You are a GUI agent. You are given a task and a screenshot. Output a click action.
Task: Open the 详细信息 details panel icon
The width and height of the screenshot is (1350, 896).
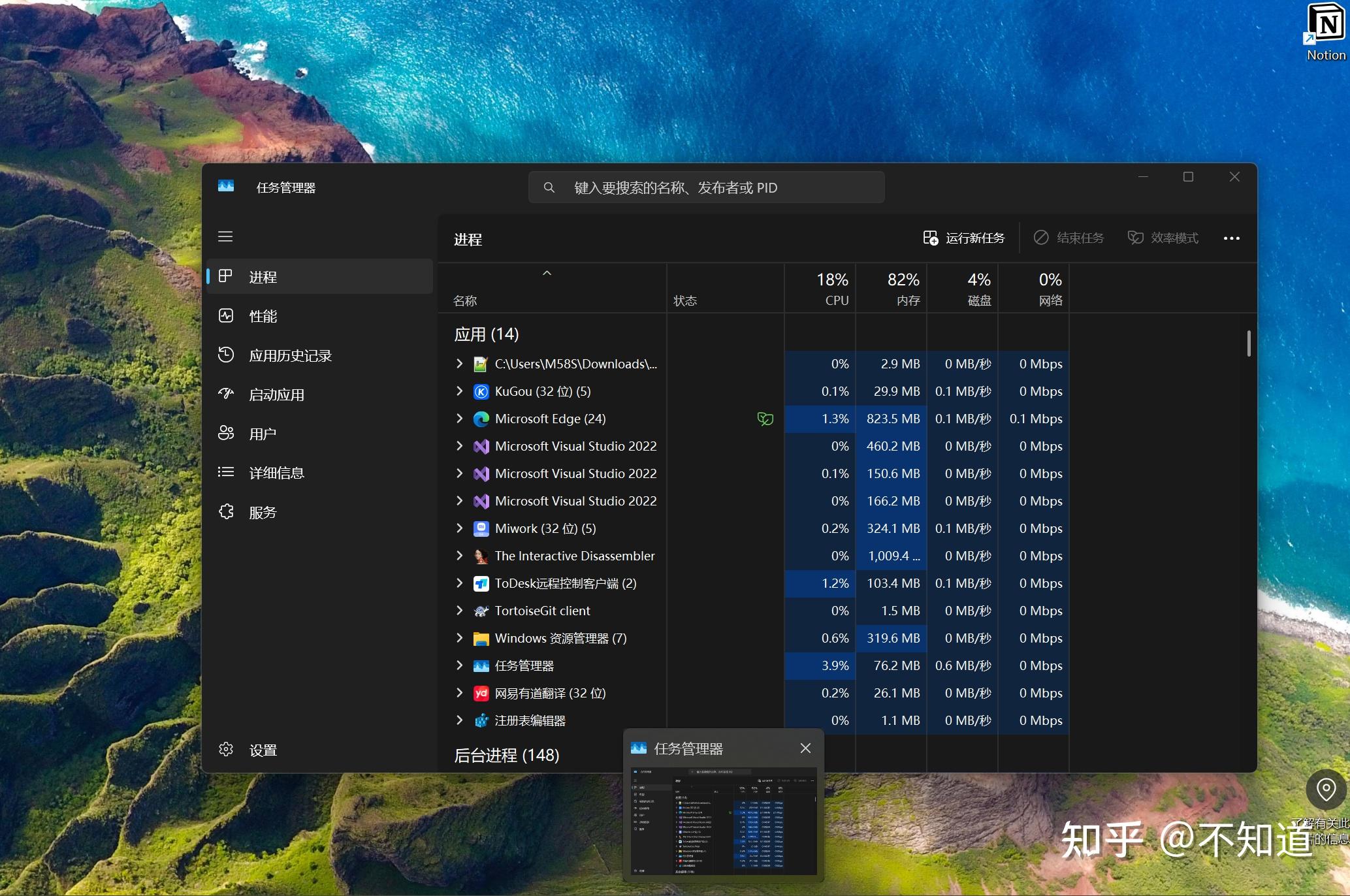click(226, 472)
